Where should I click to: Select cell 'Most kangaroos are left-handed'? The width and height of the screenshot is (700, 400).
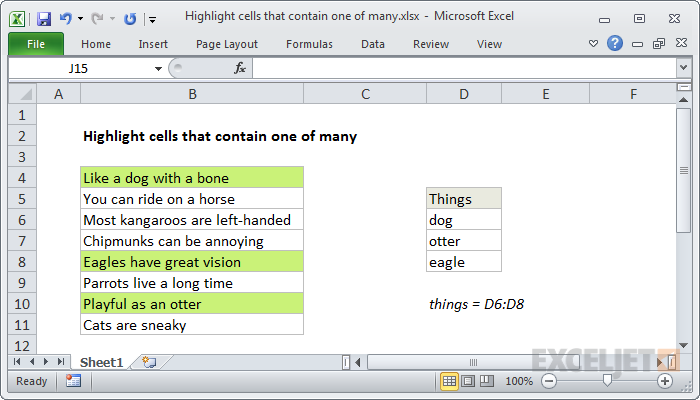pos(192,220)
